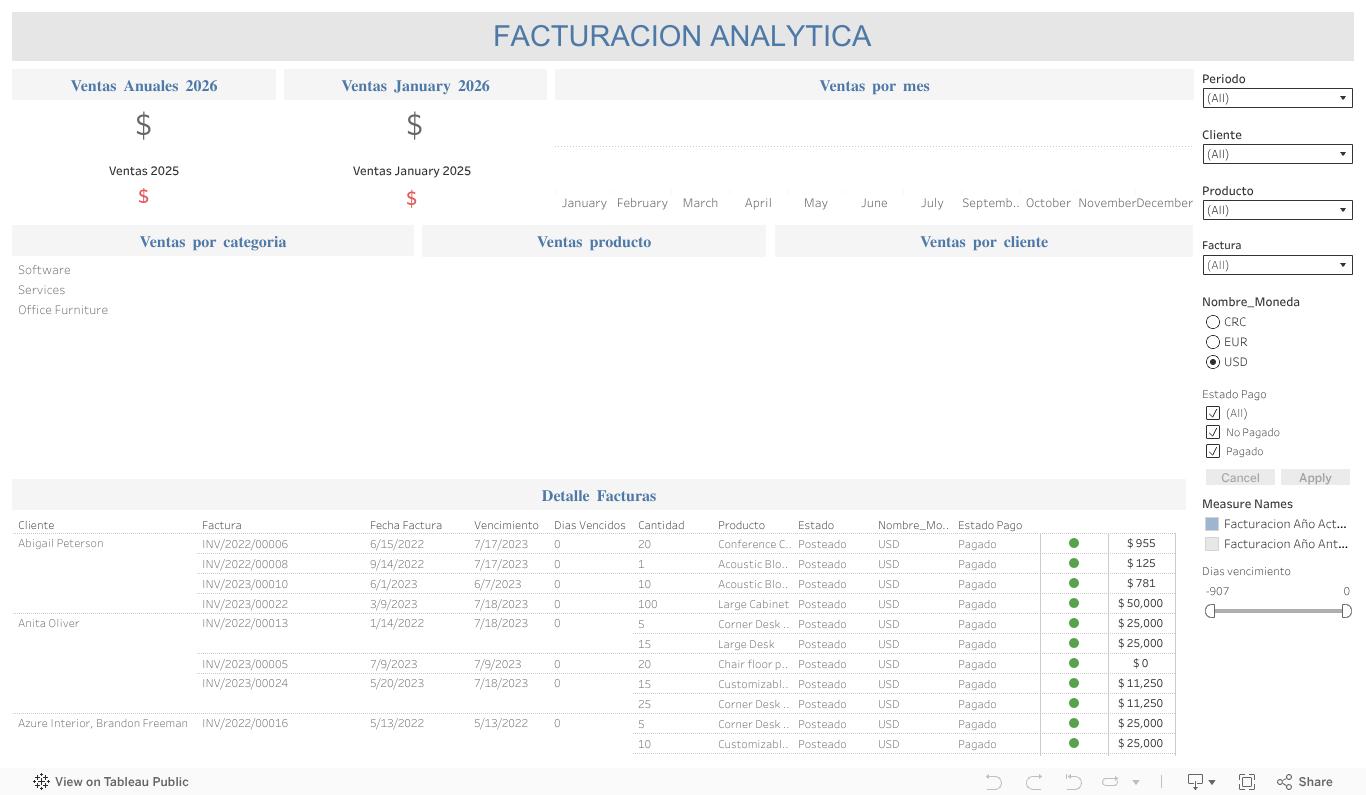This screenshot has width=1366, height=795.
Task: Click the Refresh icon in the bottom toolbar
Action: click(x=1110, y=782)
